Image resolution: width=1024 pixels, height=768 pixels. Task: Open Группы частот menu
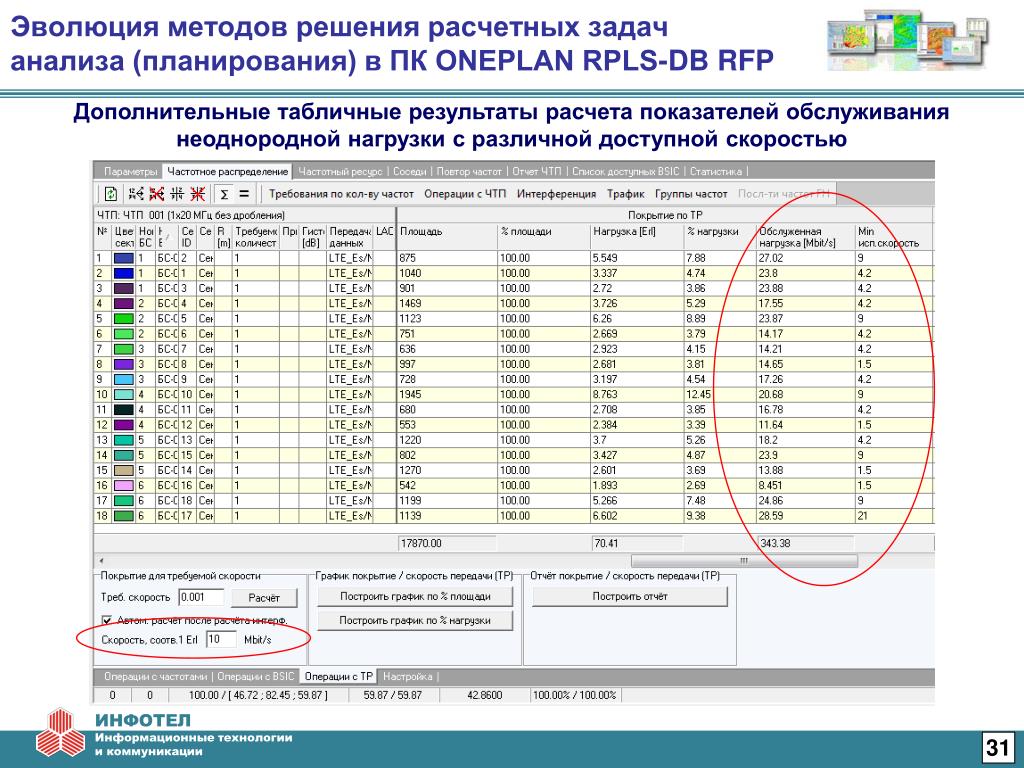click(x=691, y=194)
